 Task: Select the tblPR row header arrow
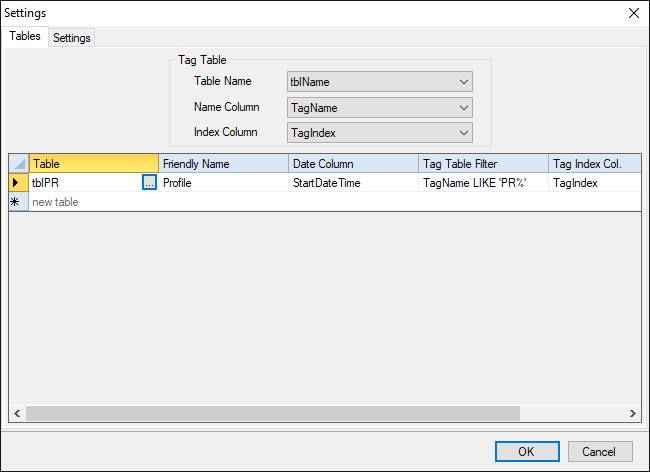19,182
